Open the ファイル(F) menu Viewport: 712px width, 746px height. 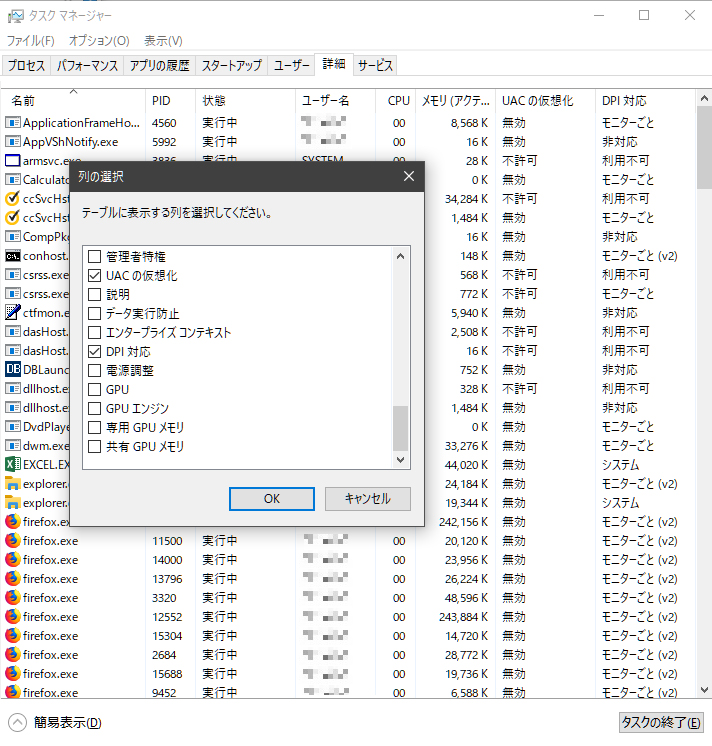tap(30, 41)
